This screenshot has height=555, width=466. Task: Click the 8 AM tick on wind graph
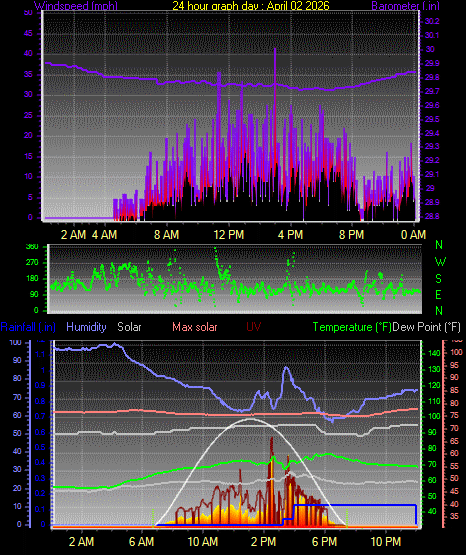click(x=167, y=234)
